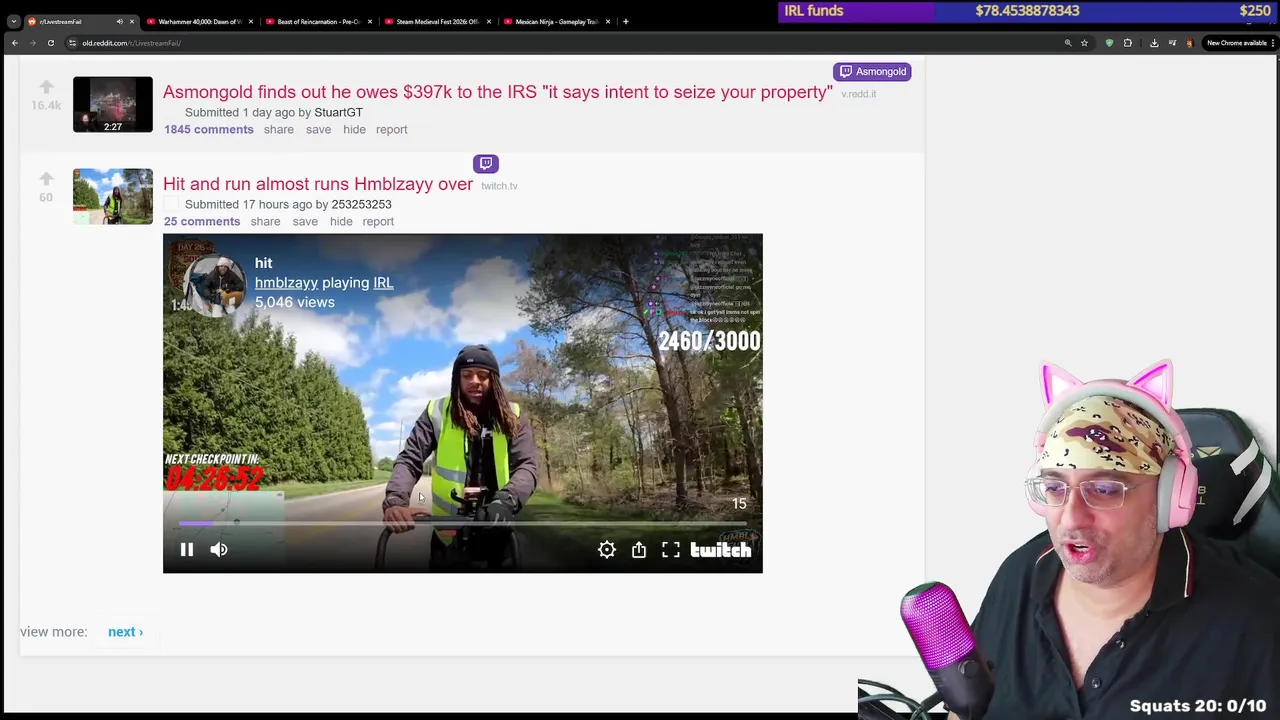This screenshot has width=1280, height=720.
Task: Switch to Beast of Reincarnation tab
Action: [x=318, y=21]
